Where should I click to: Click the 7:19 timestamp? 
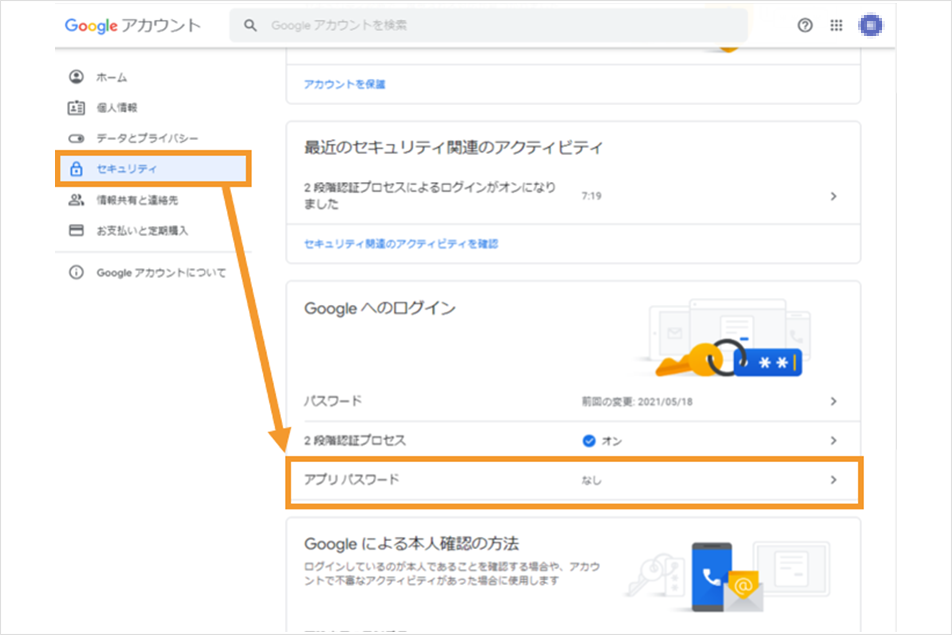(x=591, y=196)
